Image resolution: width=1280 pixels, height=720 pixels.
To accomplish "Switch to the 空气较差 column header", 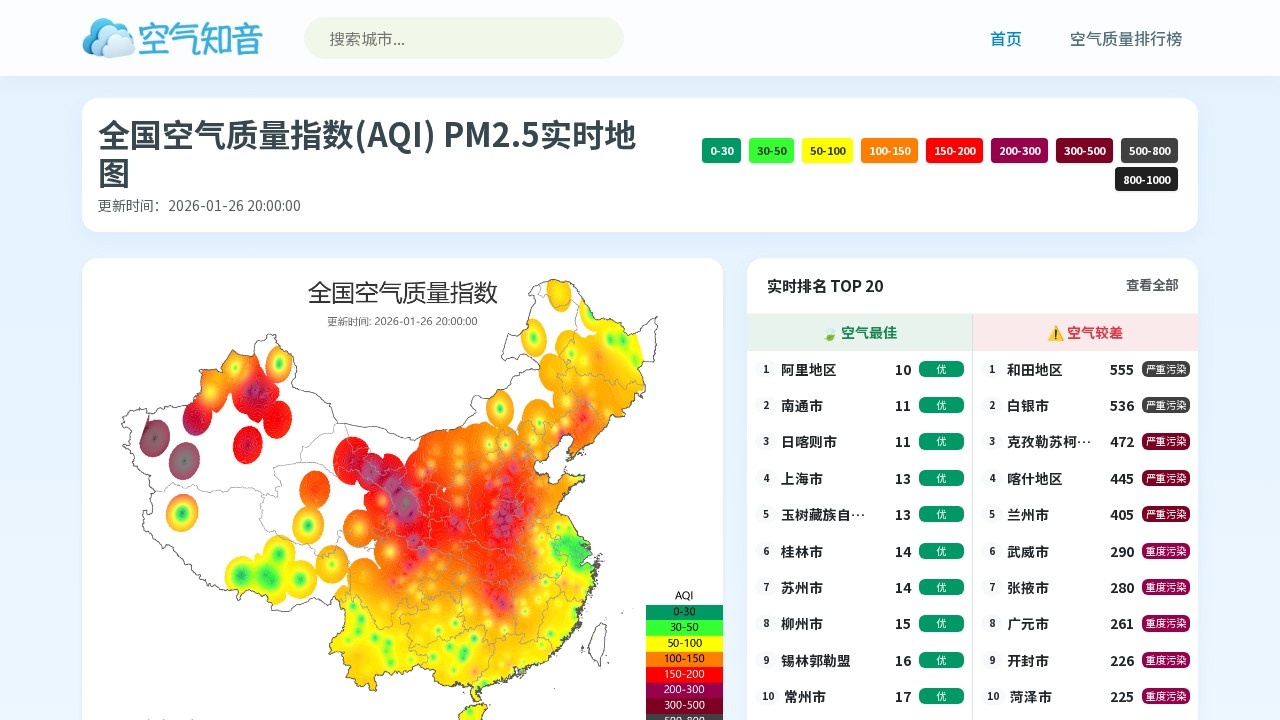I will coord(1085,333).
